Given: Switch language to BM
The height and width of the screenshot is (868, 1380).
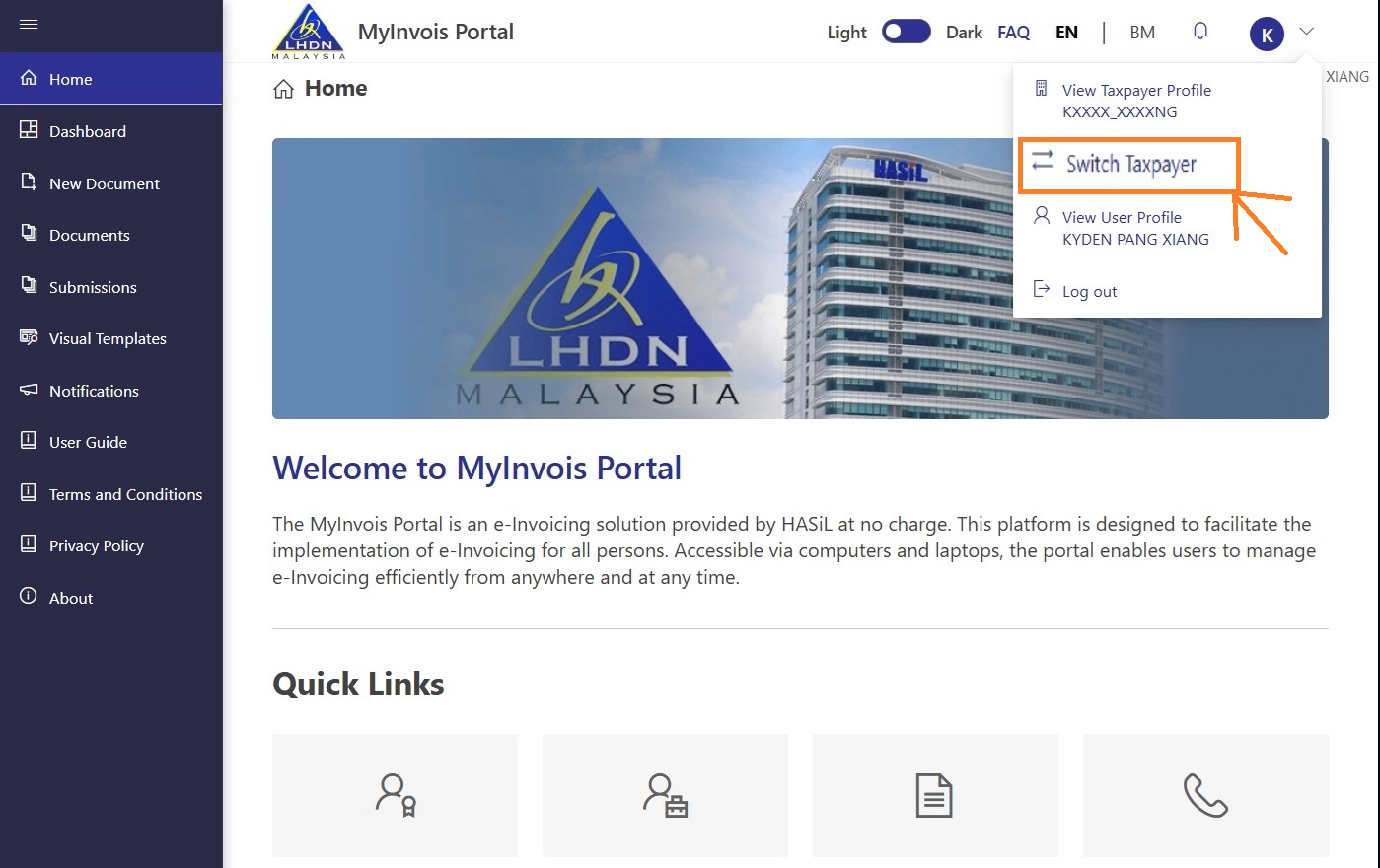Looking at the screenshot, I should coord(1142,33).
